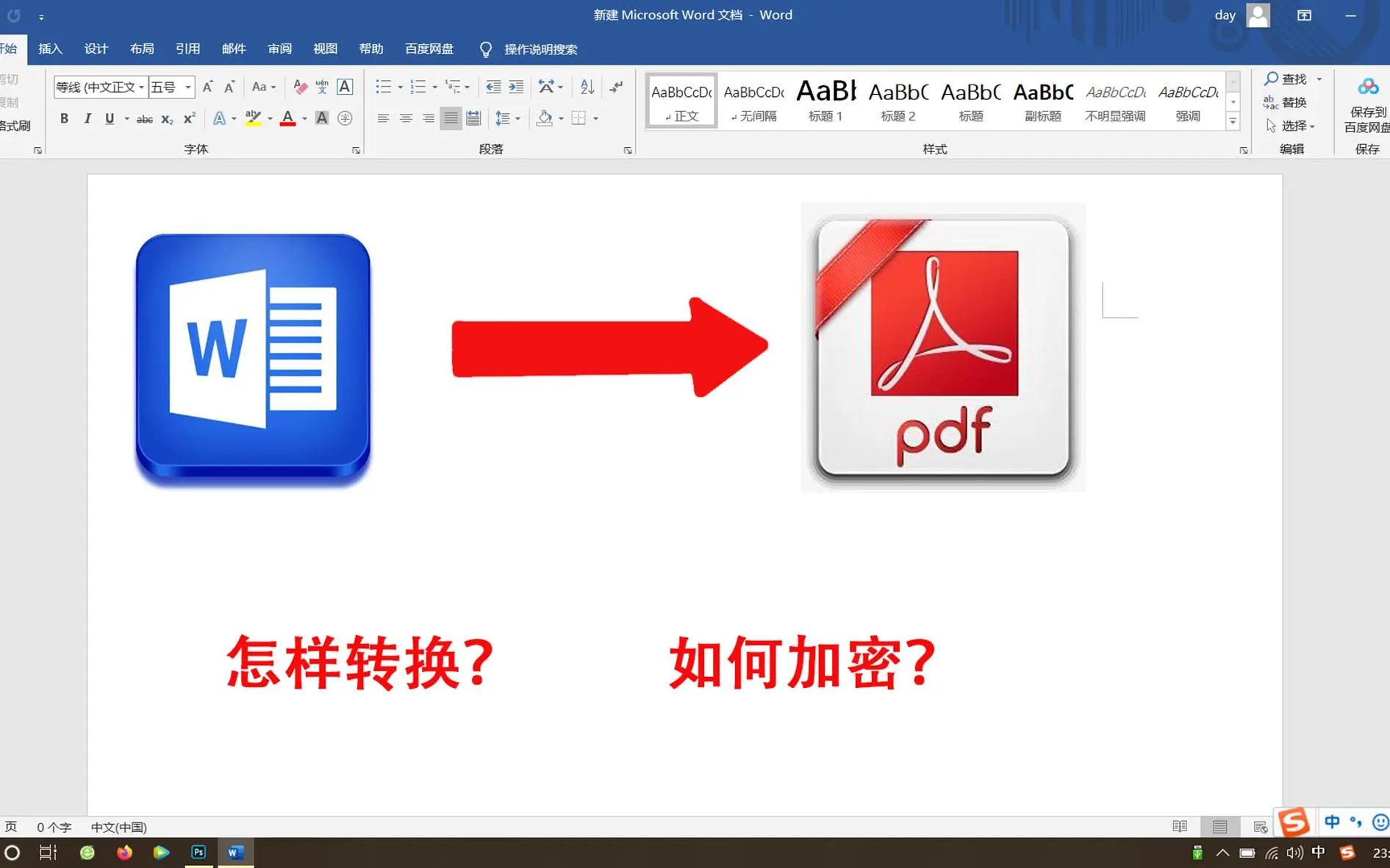Apply distributed alignment icon
This screenshot has width=1390, height=868.
tap(473, 118)
